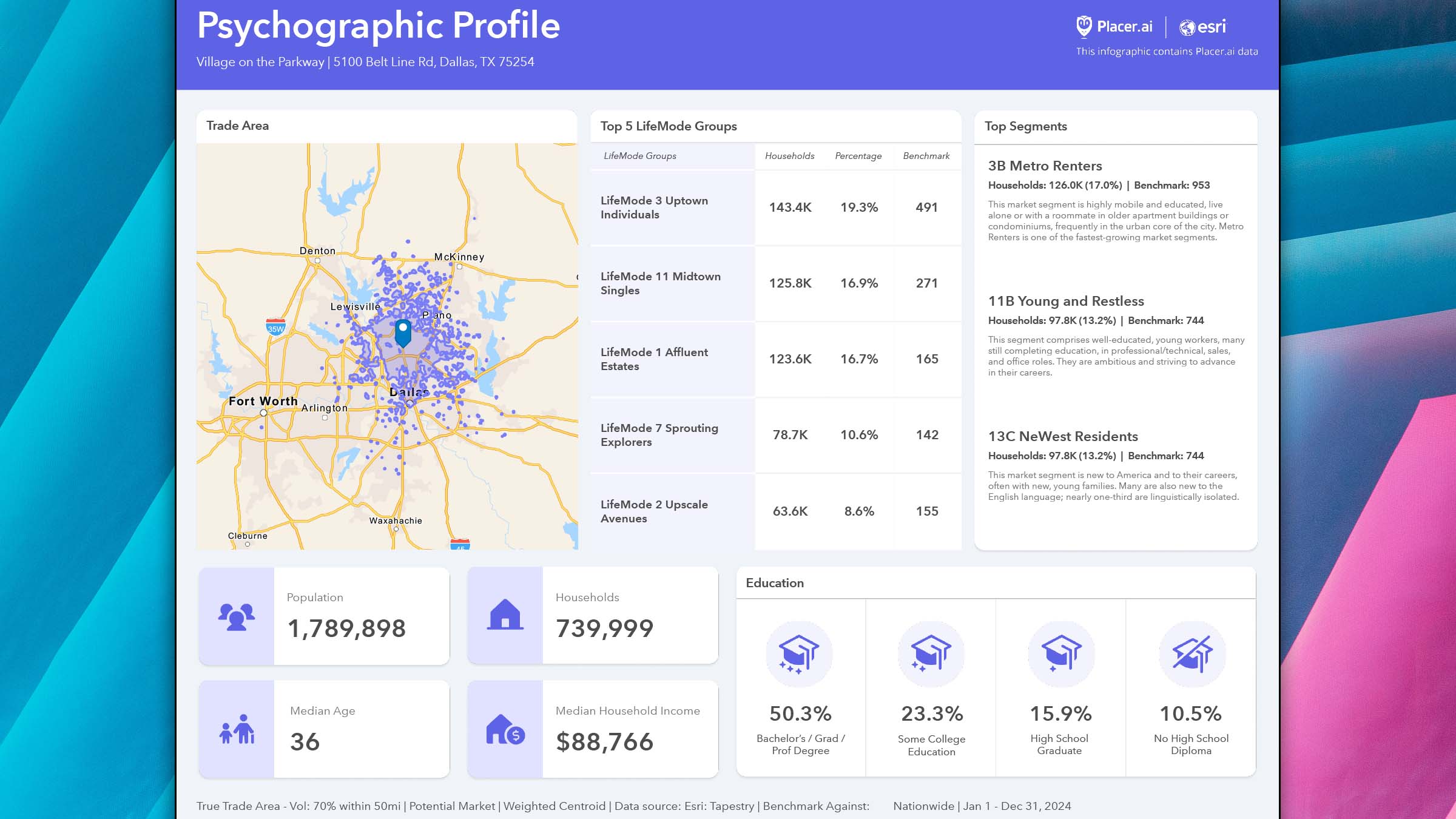Select the 'LifeMode 7 Sprouting Explorers' row label
1456x819 pixels.
pyautogui.click(x=659, y=435)
